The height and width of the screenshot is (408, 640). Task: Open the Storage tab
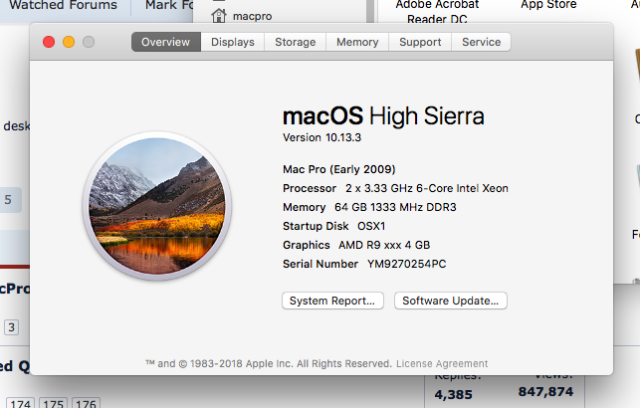(x=295, y=42)
